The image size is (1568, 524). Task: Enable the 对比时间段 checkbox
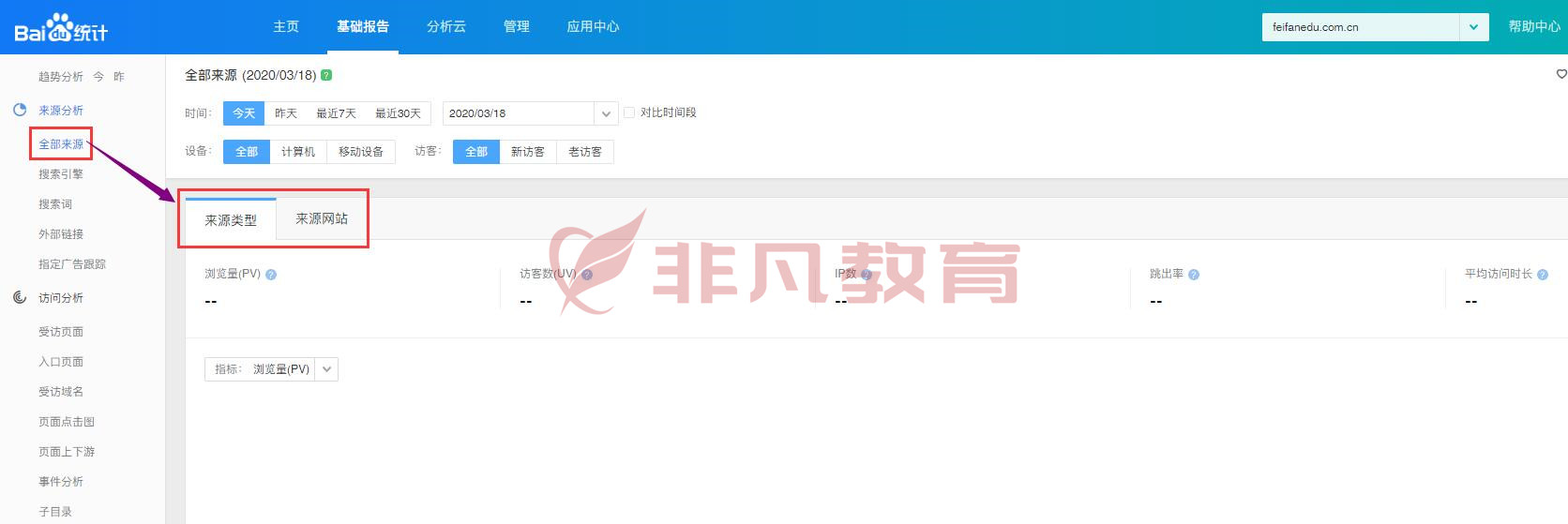pyautogui.click(x=629, y=112)
